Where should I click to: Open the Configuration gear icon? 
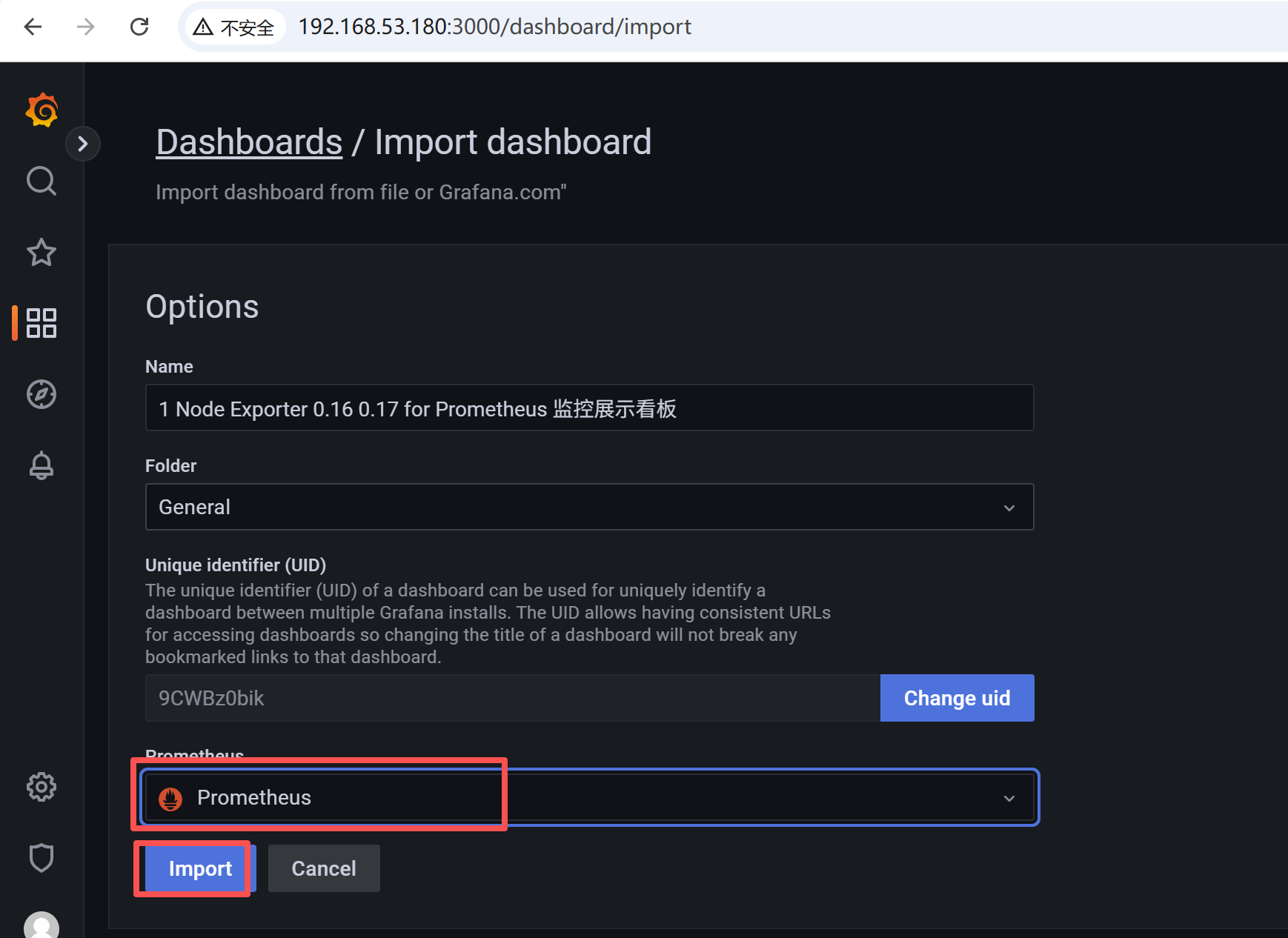click(42, 787)
